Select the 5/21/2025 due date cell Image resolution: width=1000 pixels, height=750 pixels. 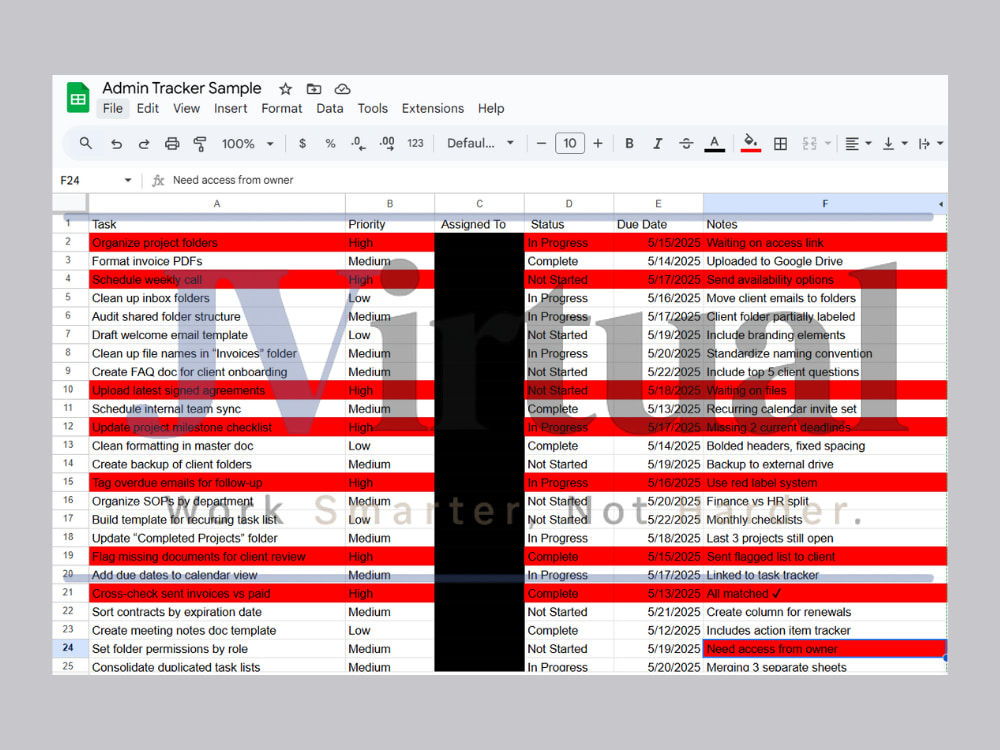[658, 612]
